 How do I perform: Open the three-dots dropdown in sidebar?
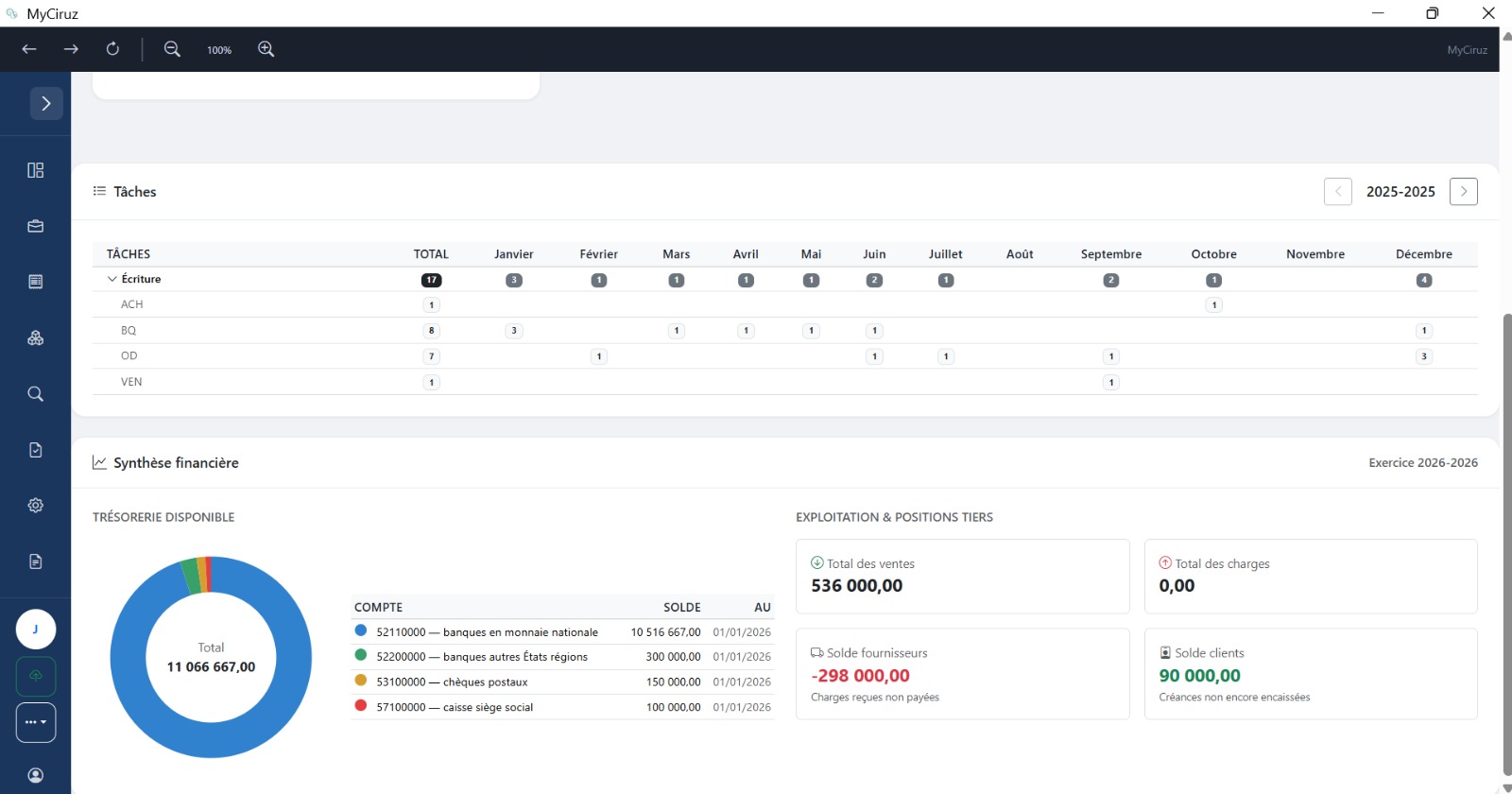click(36, 722)
